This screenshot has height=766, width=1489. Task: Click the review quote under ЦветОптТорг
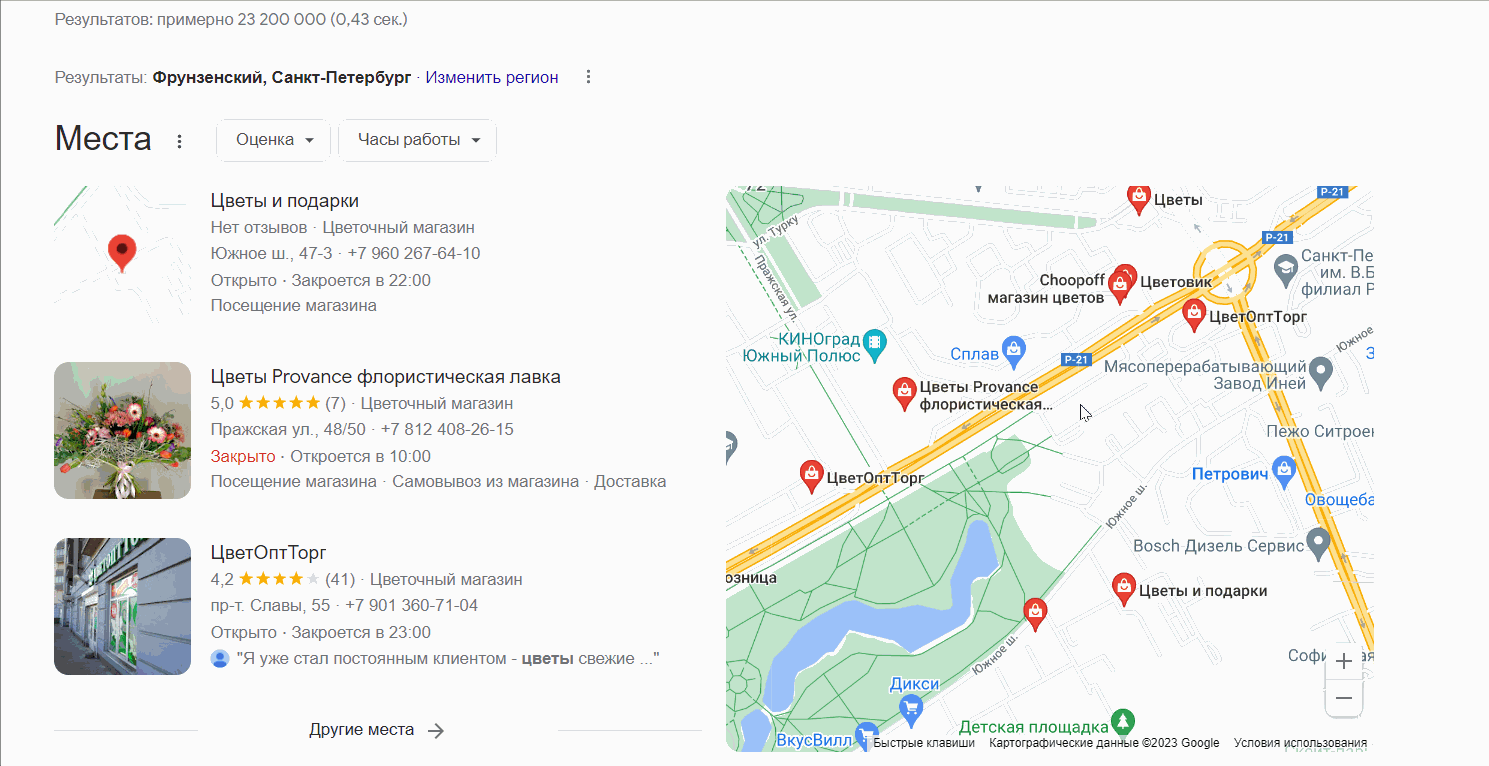448,659
